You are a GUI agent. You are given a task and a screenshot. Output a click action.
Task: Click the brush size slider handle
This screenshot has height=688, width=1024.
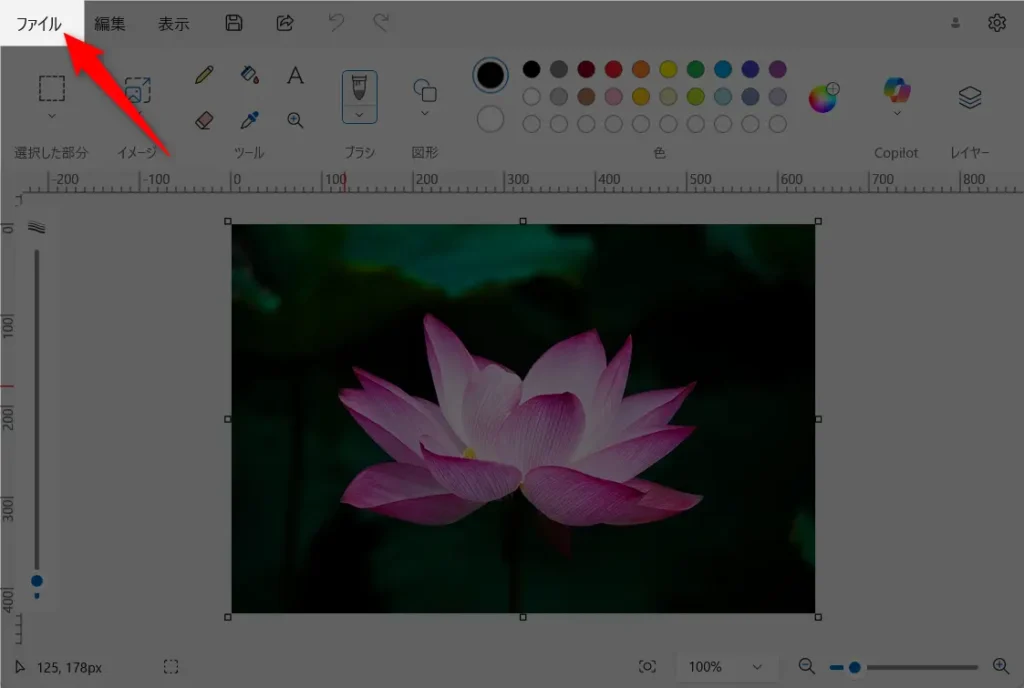(x=37, y=581)
